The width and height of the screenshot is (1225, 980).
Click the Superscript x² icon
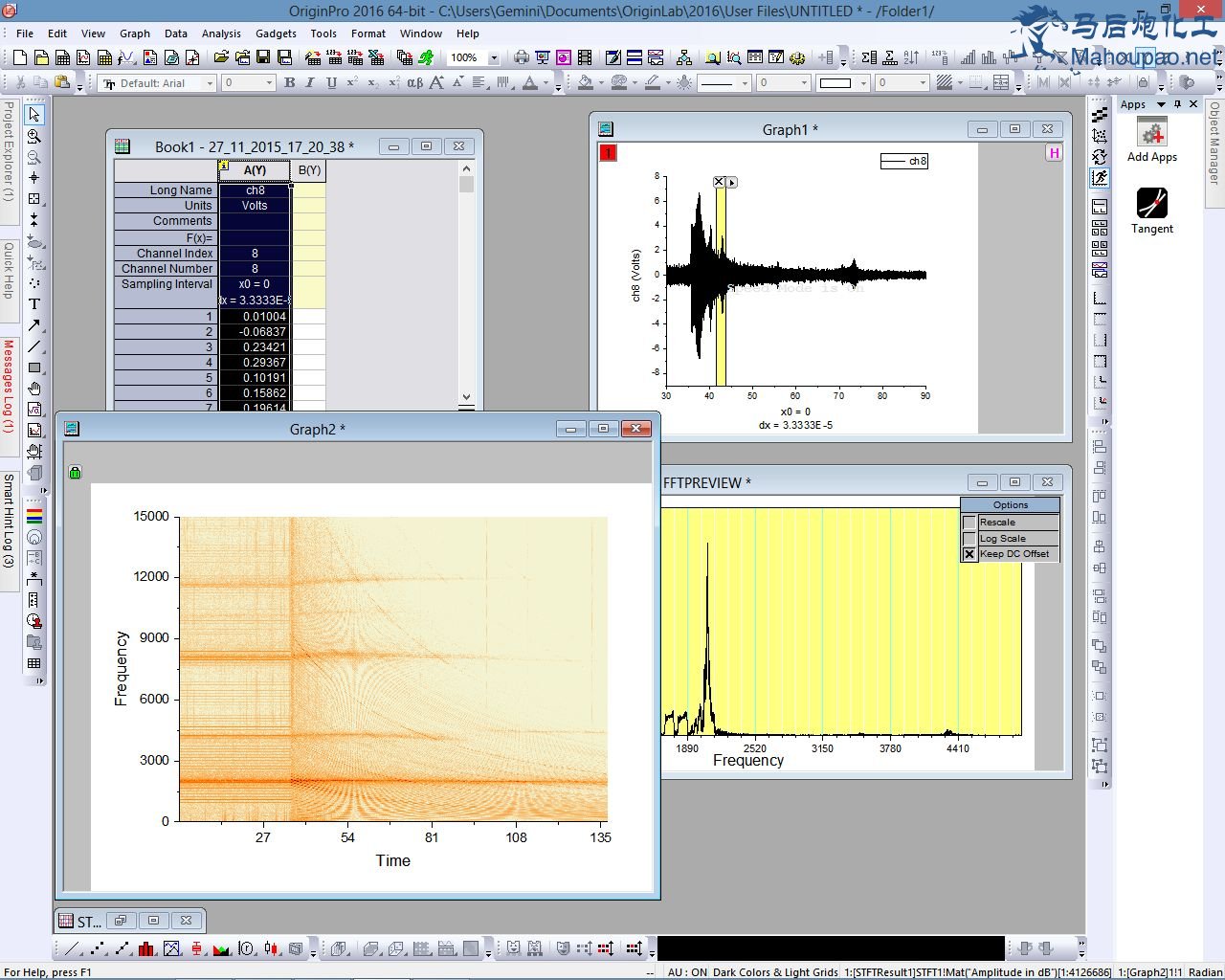(x=352, y=83)
